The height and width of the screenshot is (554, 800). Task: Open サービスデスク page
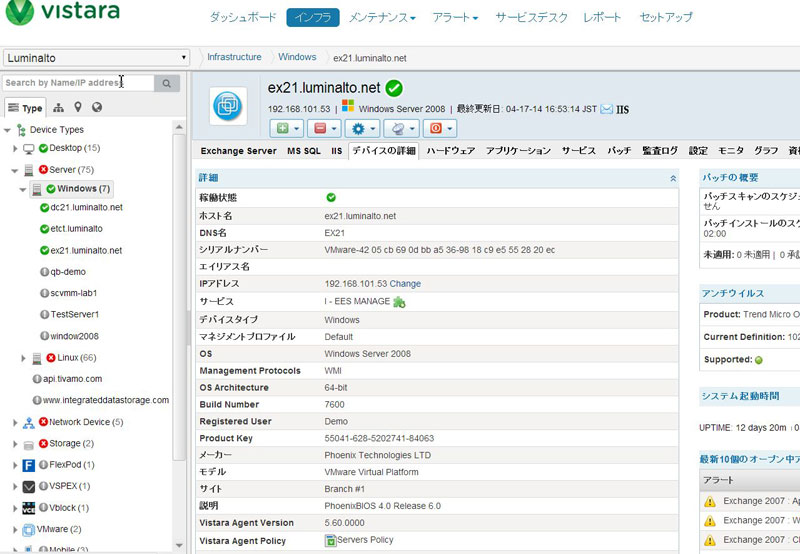tap(531, 17)
